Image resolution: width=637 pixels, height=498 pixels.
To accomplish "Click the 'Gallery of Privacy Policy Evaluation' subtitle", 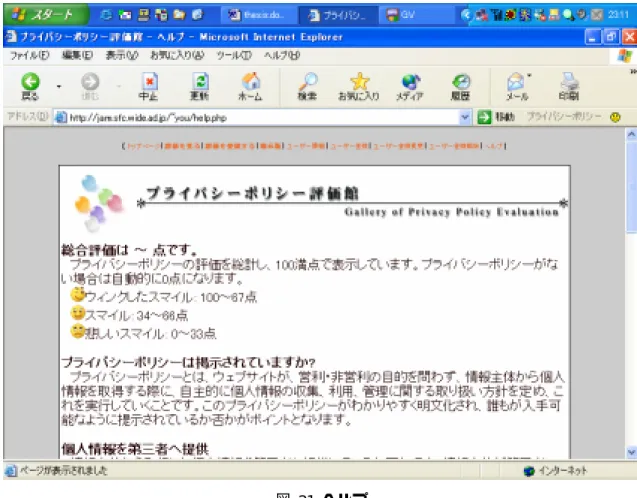I will click(452, 212).
